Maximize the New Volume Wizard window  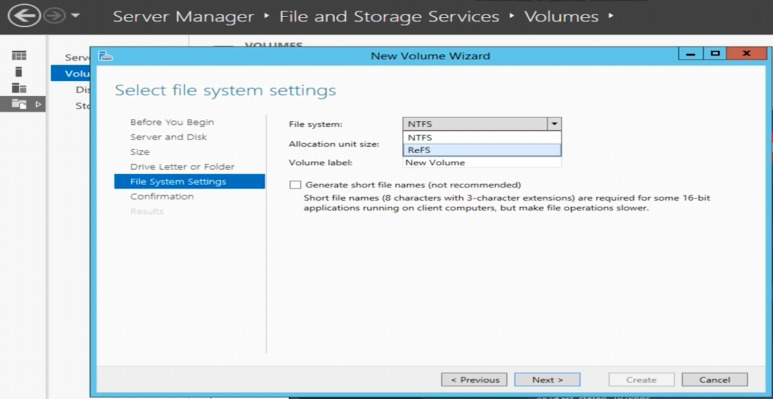[x=714, y=54]
